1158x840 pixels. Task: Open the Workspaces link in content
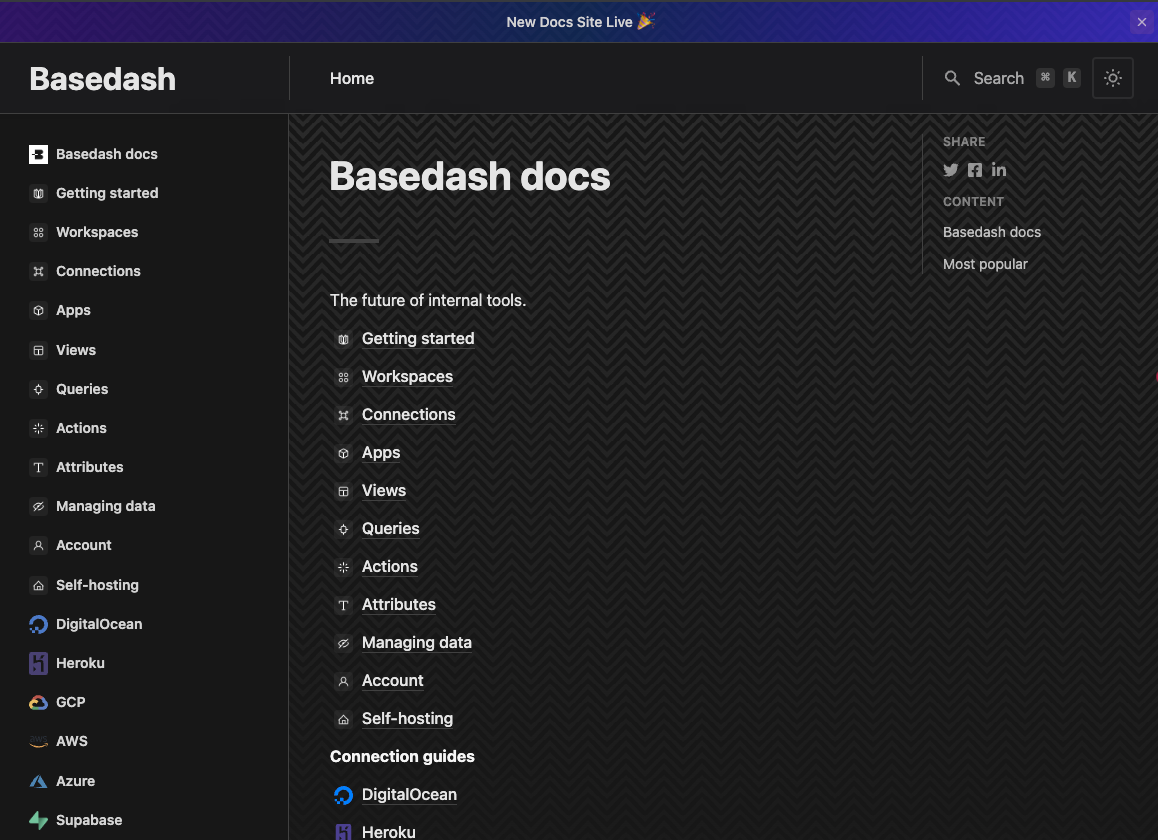pyautogui.click(x=407, y=377)
